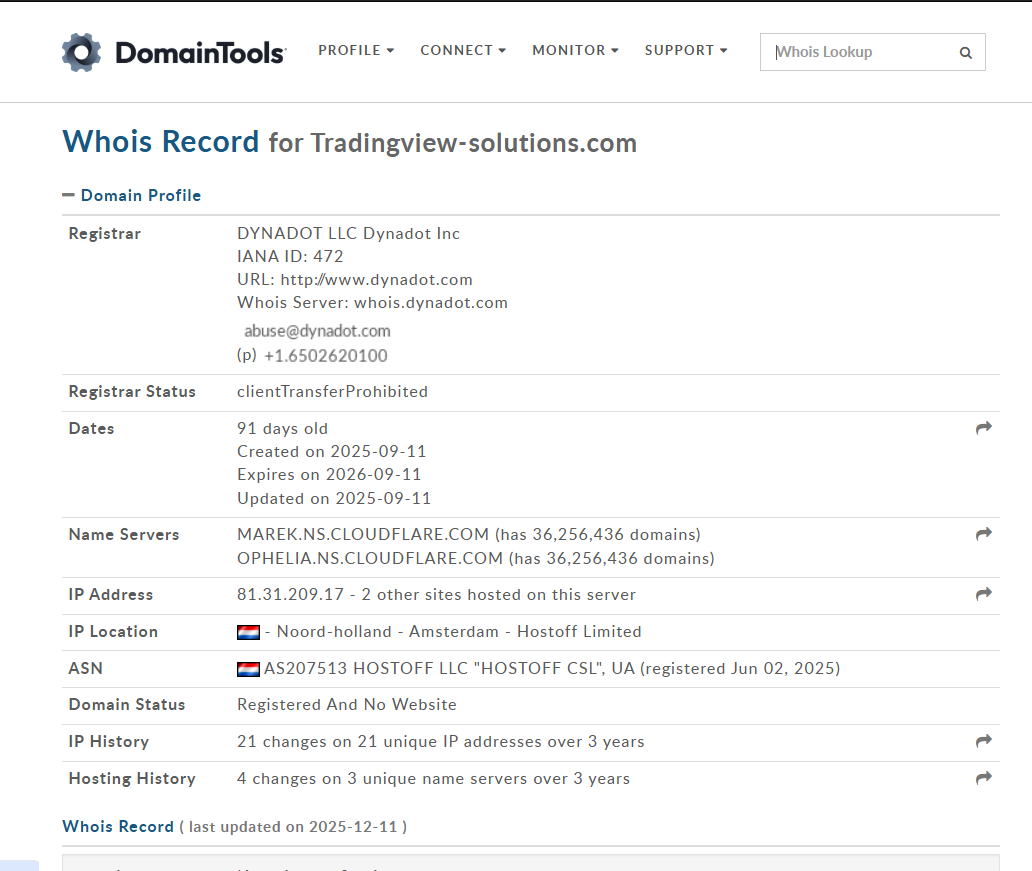The width and height of the screenshot is (1032, 871).
Task: Click the Whois Record last updated link
Action: (x=118, y=826)
